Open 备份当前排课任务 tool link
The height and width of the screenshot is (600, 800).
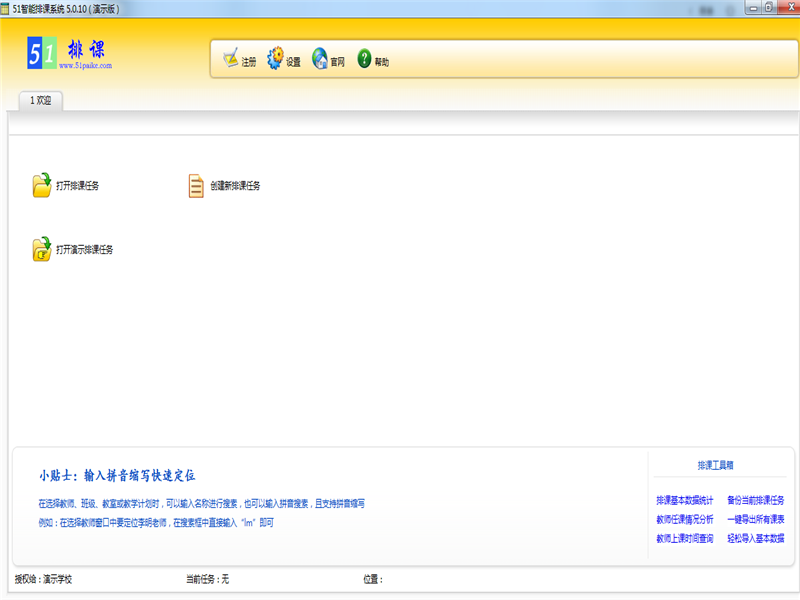(x=756, y=501)
